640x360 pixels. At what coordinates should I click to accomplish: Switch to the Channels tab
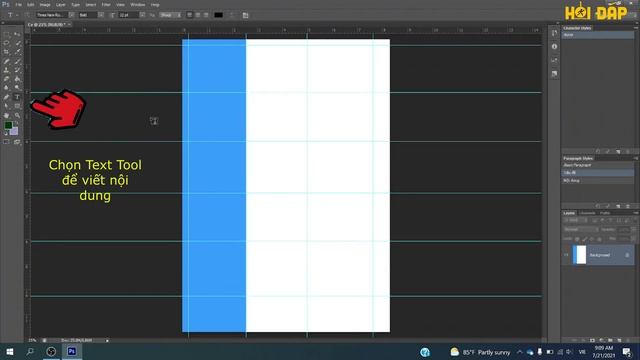587,213
